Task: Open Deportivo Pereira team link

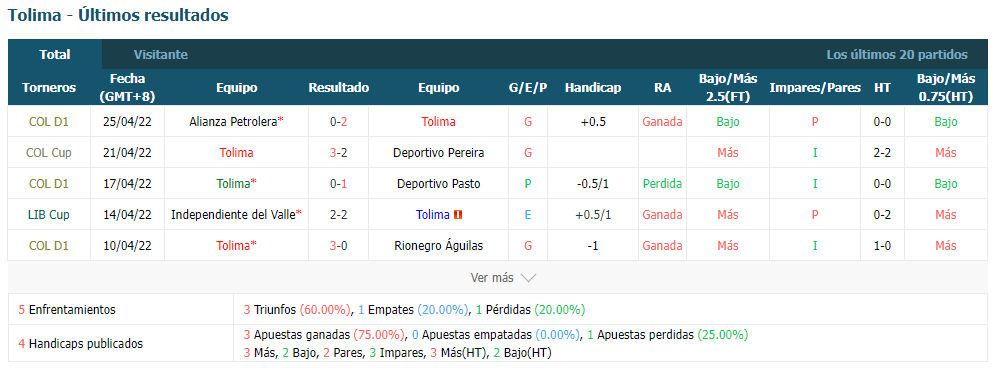Action: coord(438,153)
